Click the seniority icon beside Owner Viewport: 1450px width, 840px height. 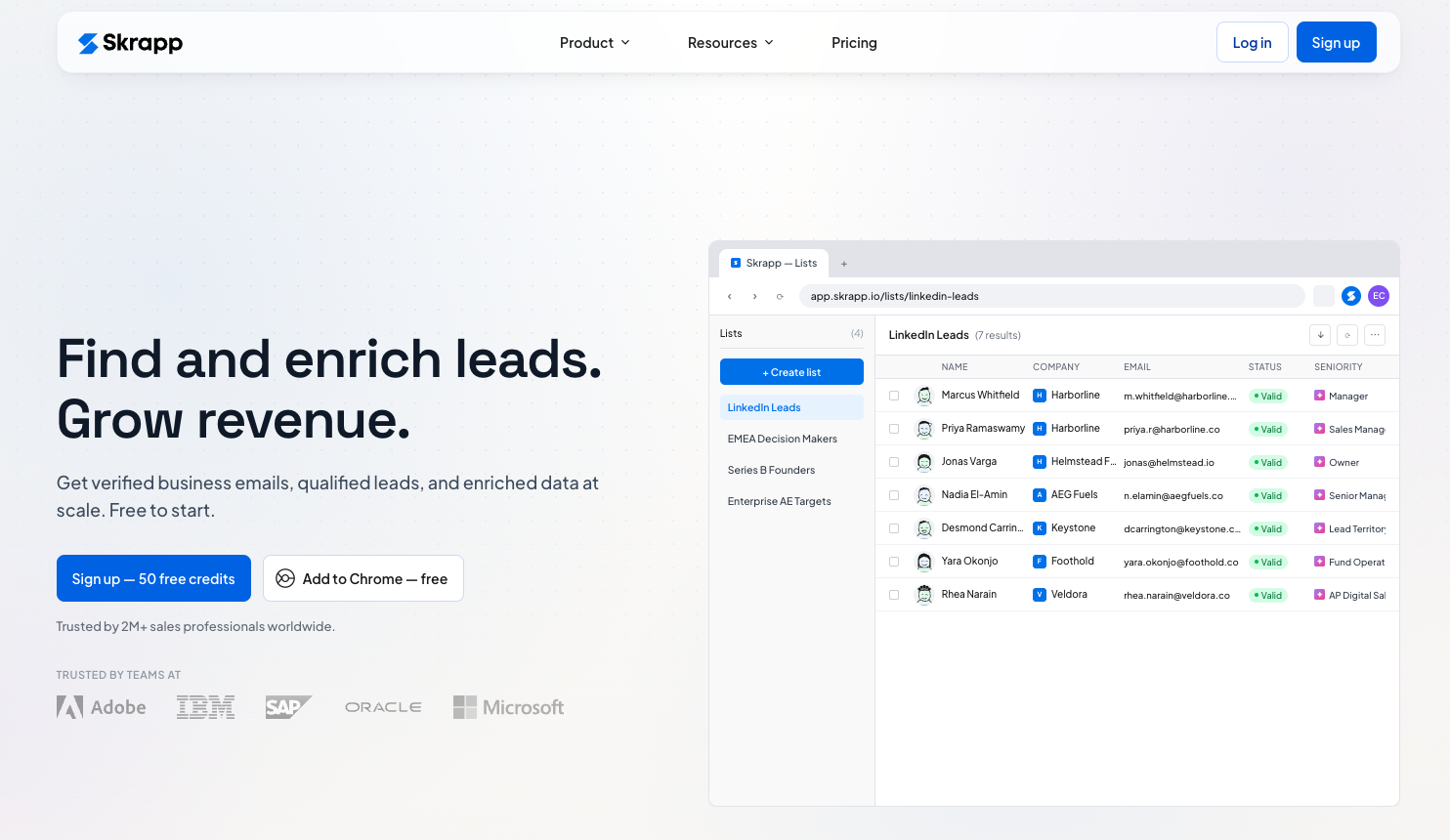click(1319, 462)
